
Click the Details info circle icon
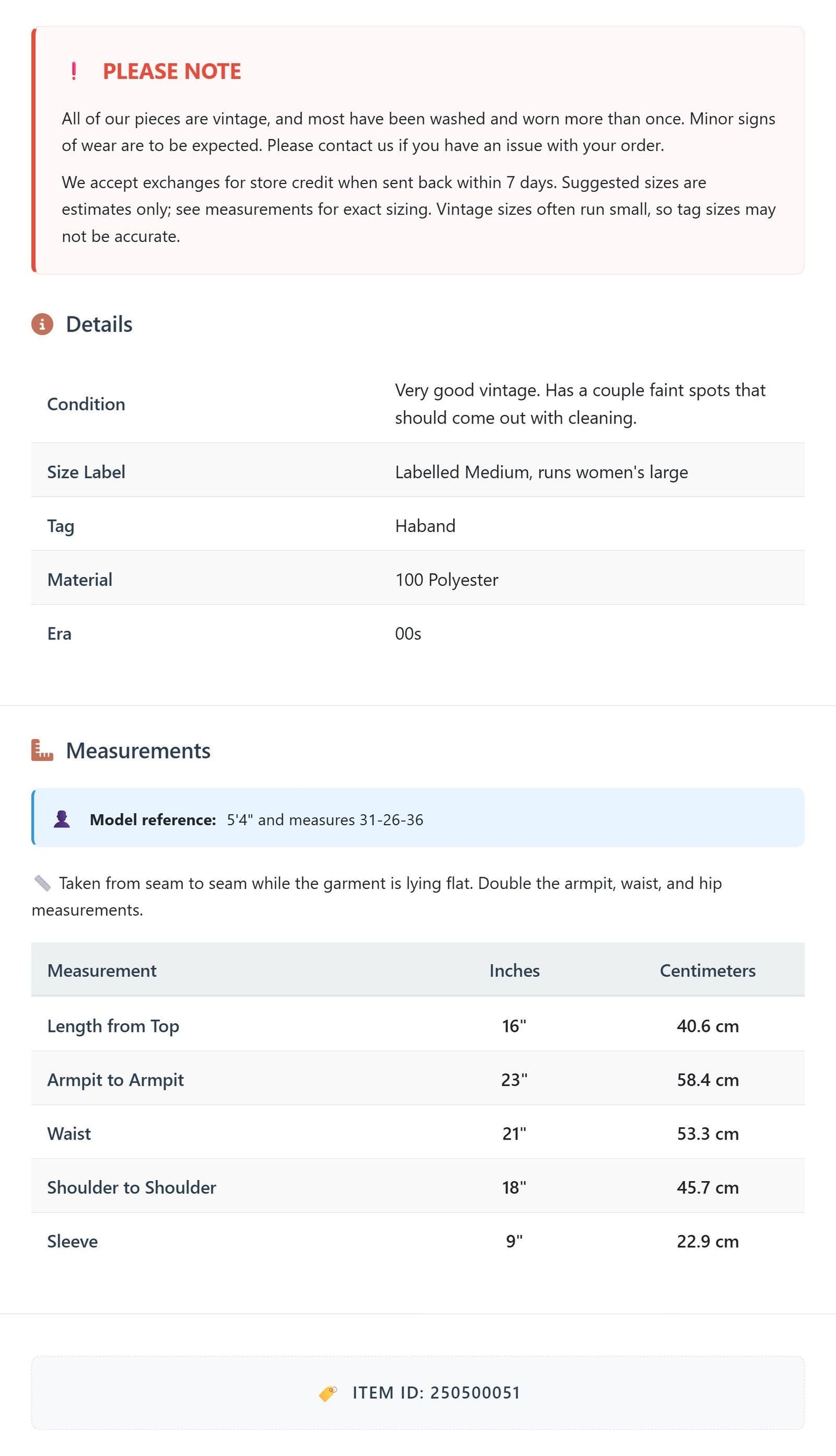pos(42,324)
